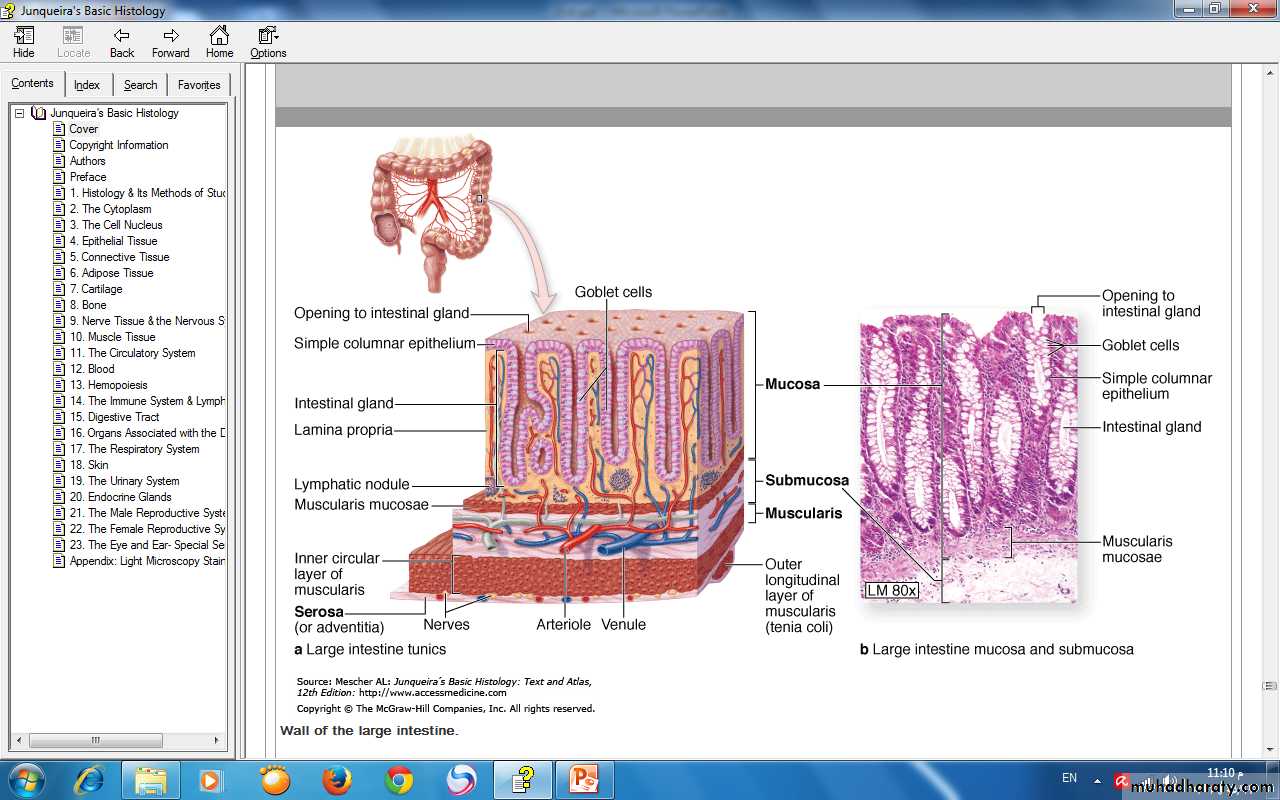Image resolution: width=1280 pixels, height=800 pixels.
Task: Open the Options toolbar menu
Action: point(268,42)
